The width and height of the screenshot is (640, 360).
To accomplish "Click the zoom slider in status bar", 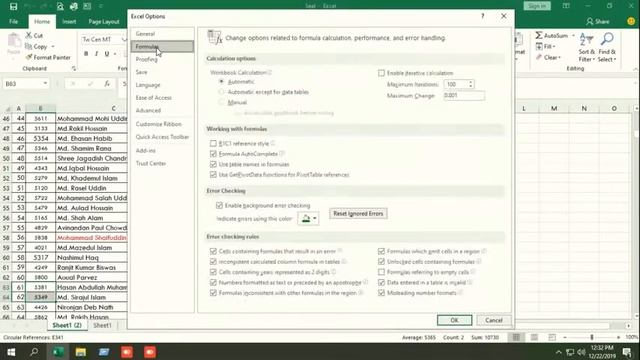I will 592,337.
